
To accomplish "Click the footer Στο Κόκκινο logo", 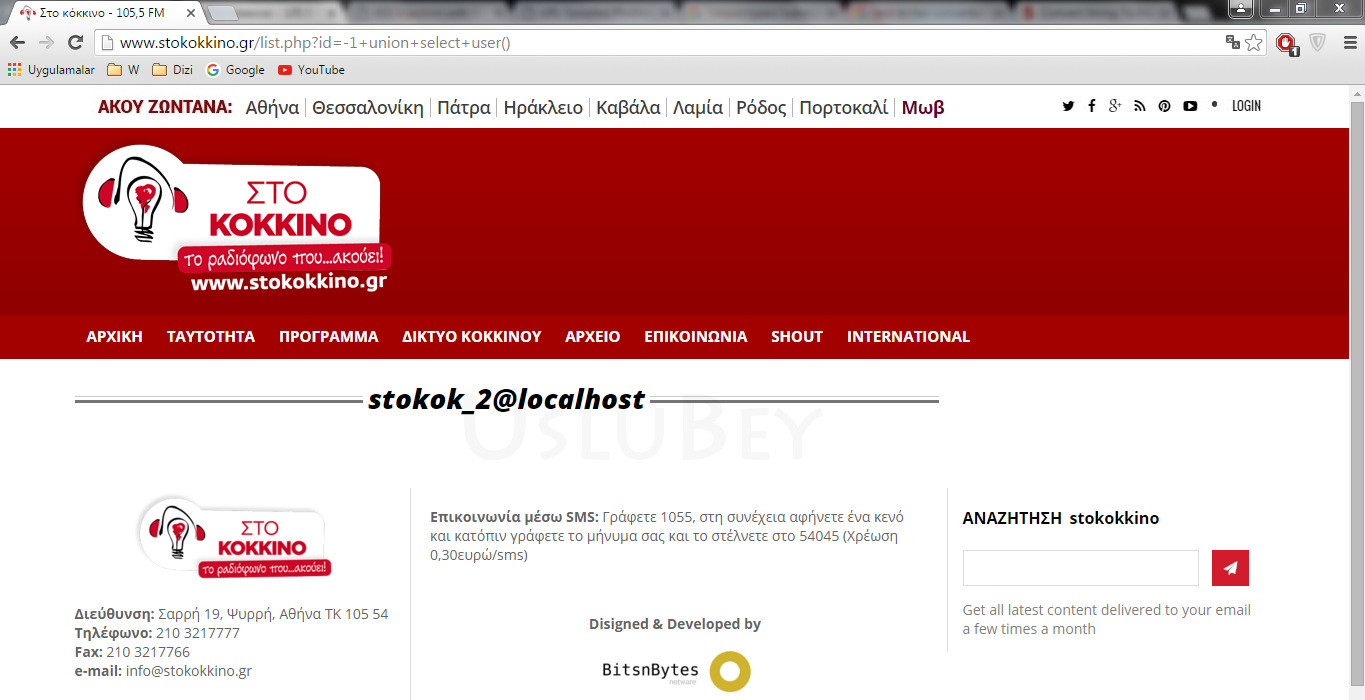I will (x=235, y=538).
